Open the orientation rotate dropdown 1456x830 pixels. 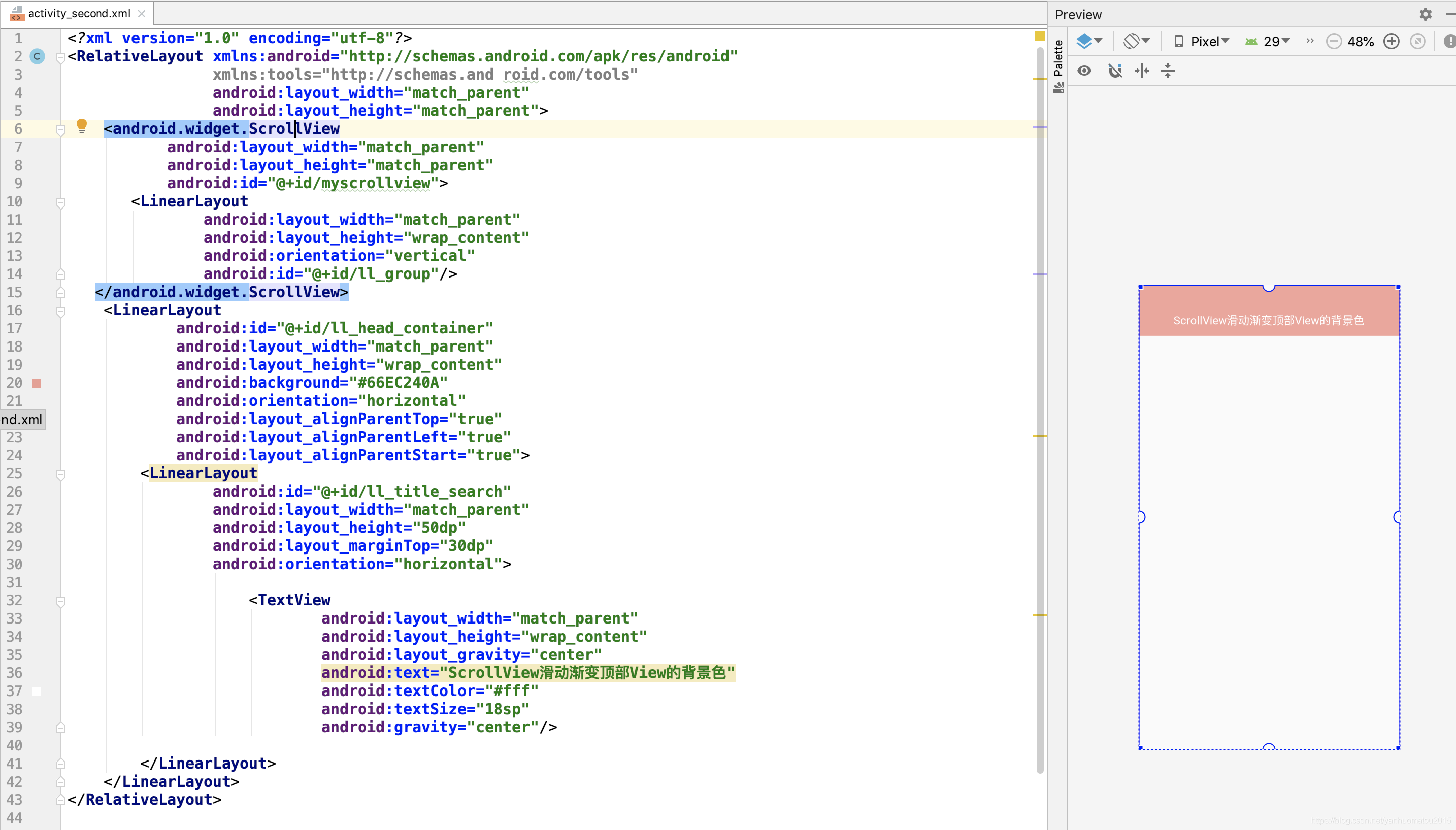[1136, 42]
